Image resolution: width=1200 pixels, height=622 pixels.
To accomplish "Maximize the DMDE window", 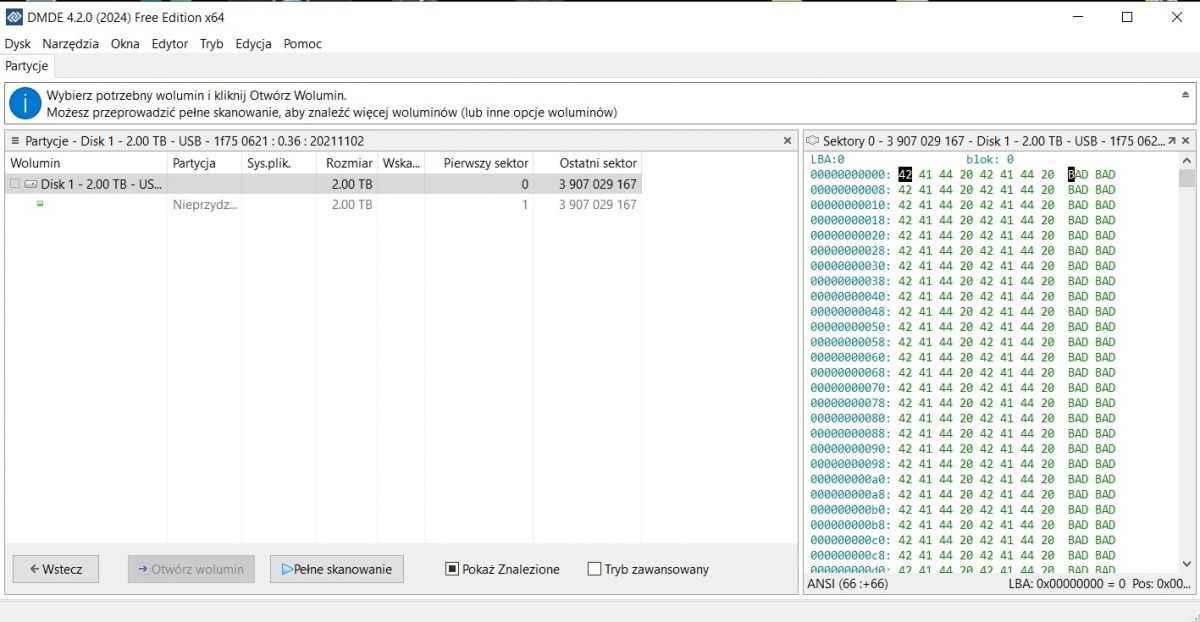I will 1127,17.
